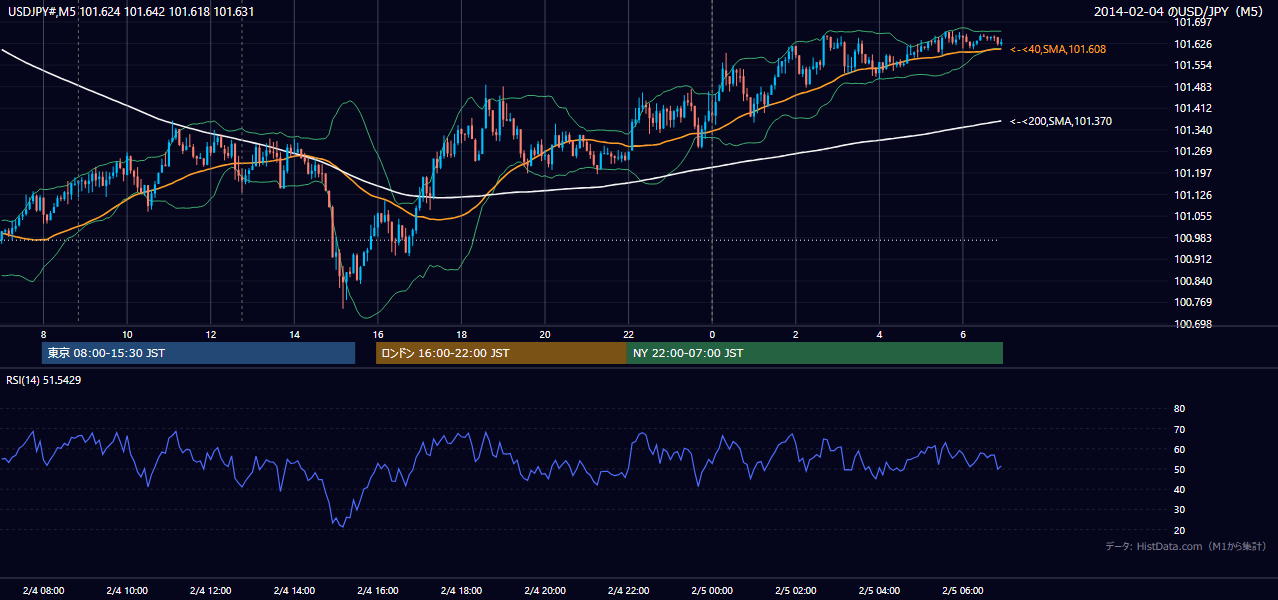Screen dimensions: 1278x600
Task: Click the RSI(14) 51.5429 indicator label
Action: [44, 380]
